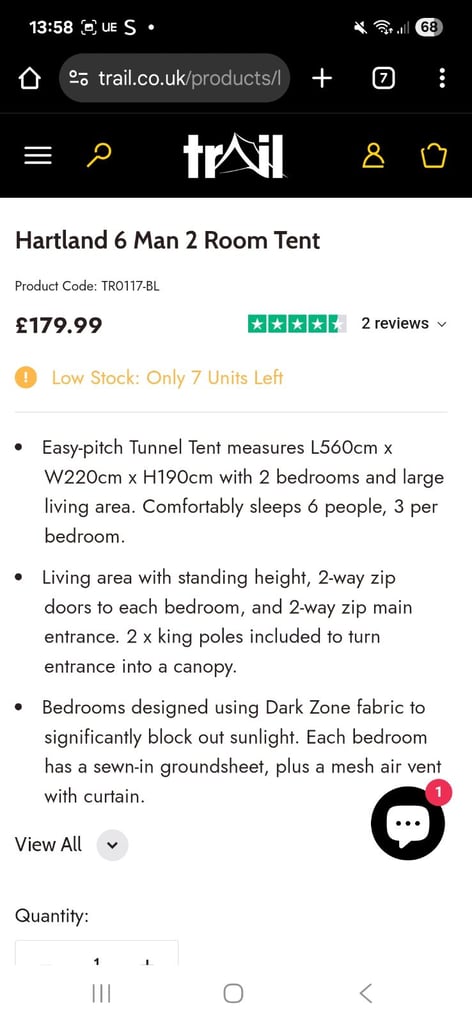472x1024 pixels.
Task: Expand the View All chevron button
Action: 112,844
